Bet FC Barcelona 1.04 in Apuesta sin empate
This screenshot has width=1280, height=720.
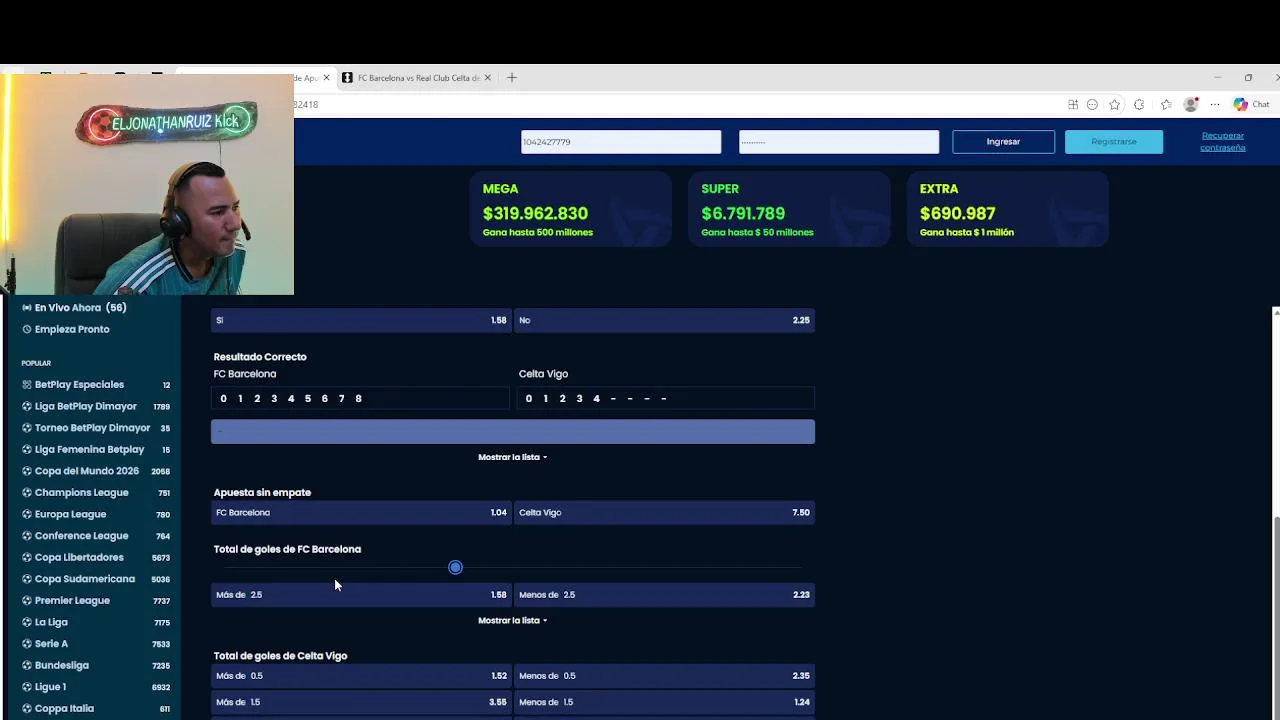[x=361, y=512]
